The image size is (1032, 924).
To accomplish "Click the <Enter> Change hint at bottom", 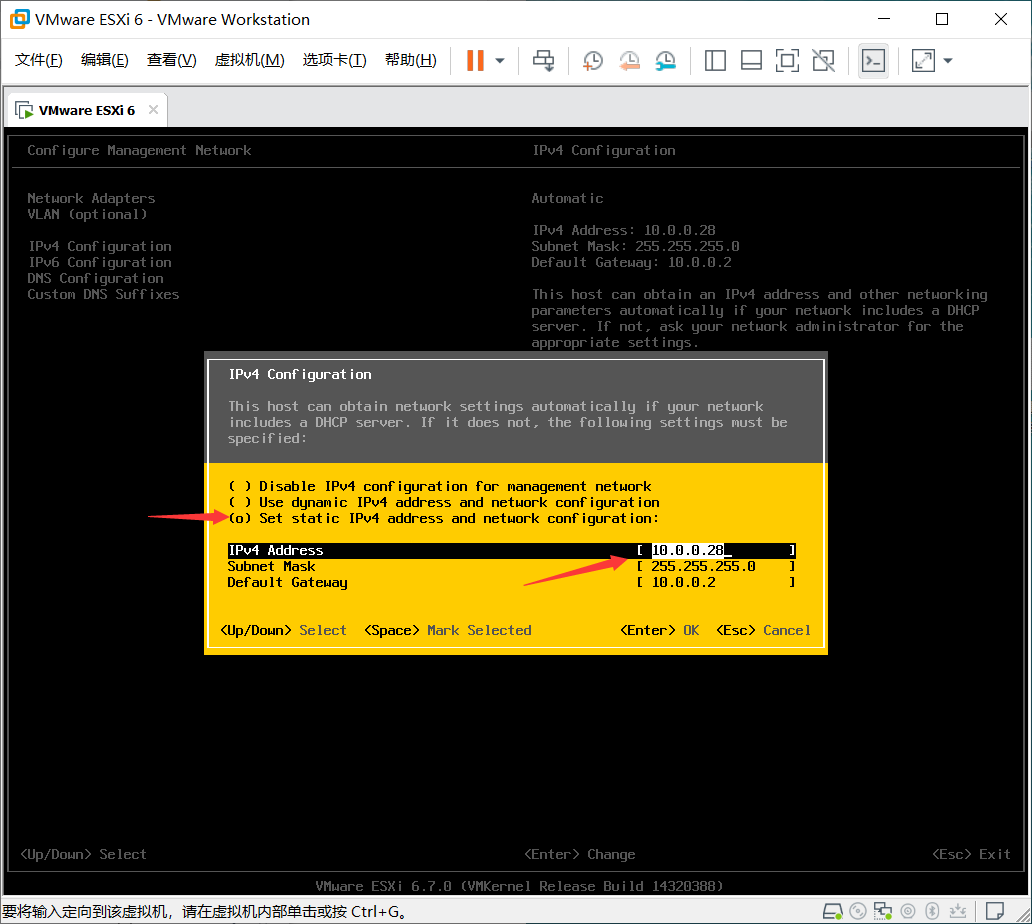I will click(580, 854).
